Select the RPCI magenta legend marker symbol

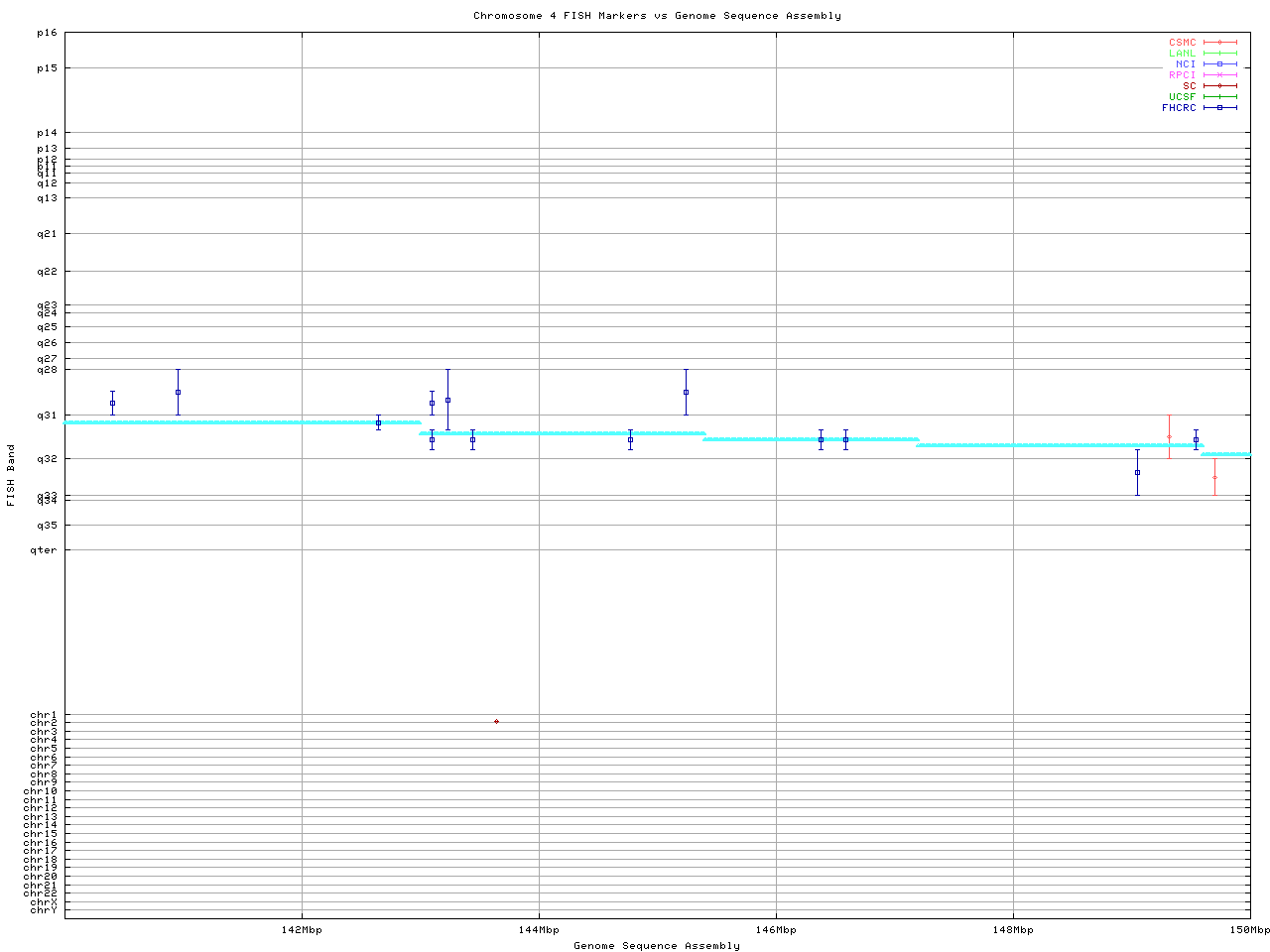click(x=1219, y=75)
